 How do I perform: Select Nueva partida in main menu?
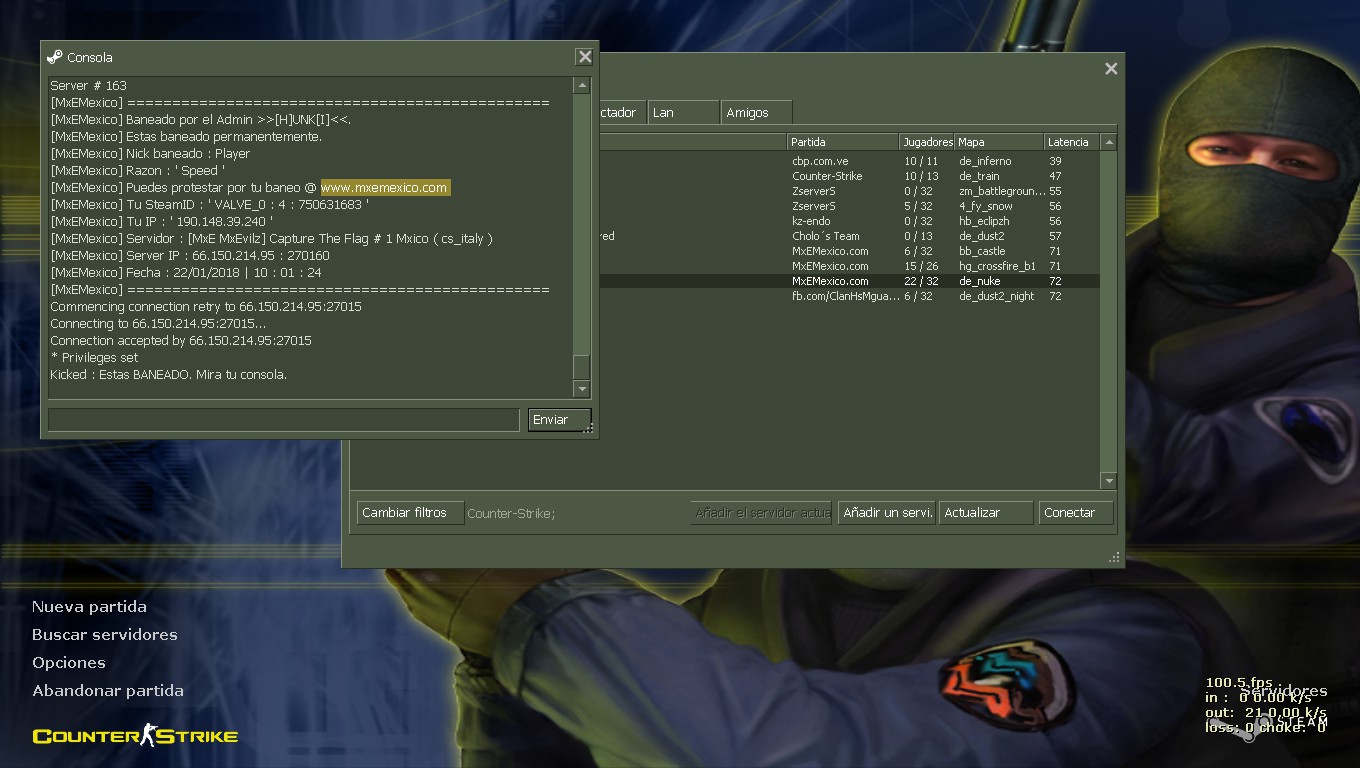89,606
